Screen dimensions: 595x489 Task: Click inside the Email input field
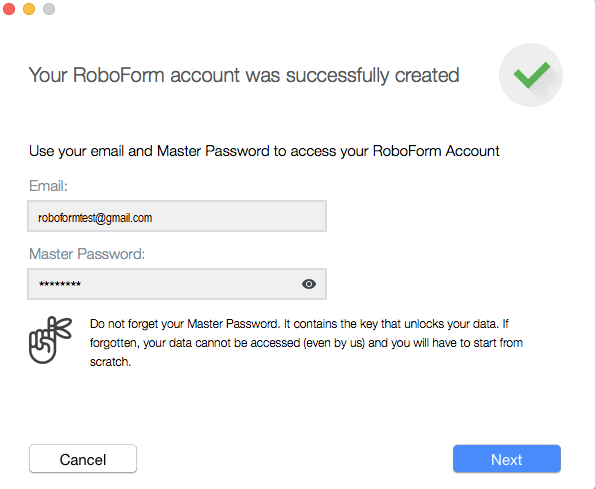click(x=177, y=216)
